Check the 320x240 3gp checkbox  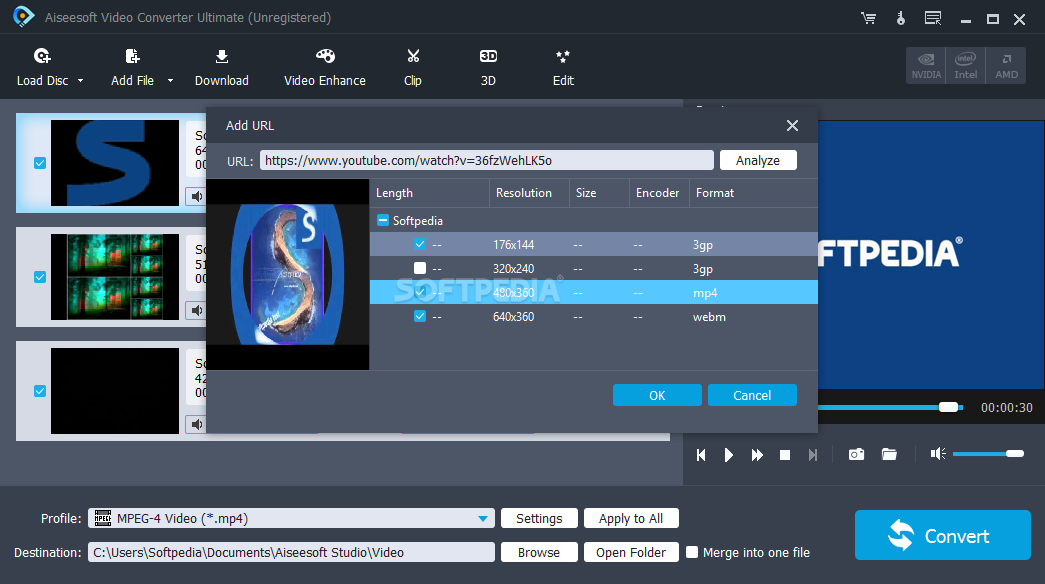click(420, 268)
